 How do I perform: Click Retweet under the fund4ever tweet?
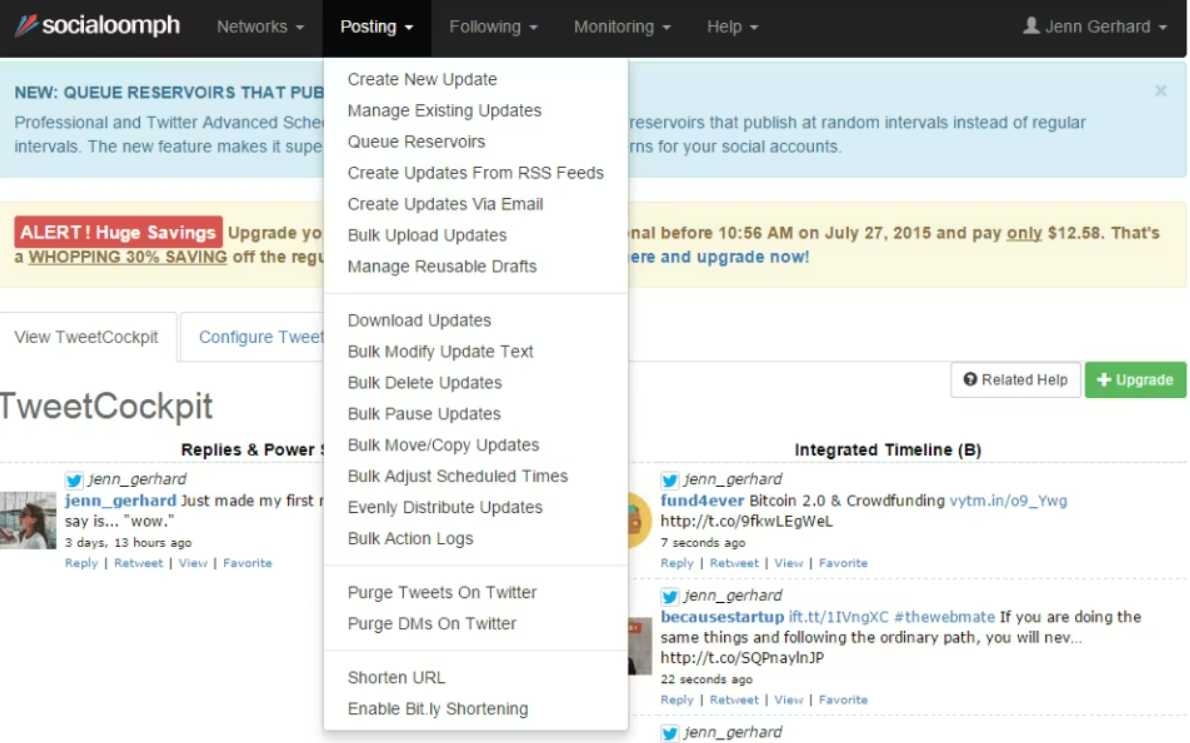pos(734,563)
